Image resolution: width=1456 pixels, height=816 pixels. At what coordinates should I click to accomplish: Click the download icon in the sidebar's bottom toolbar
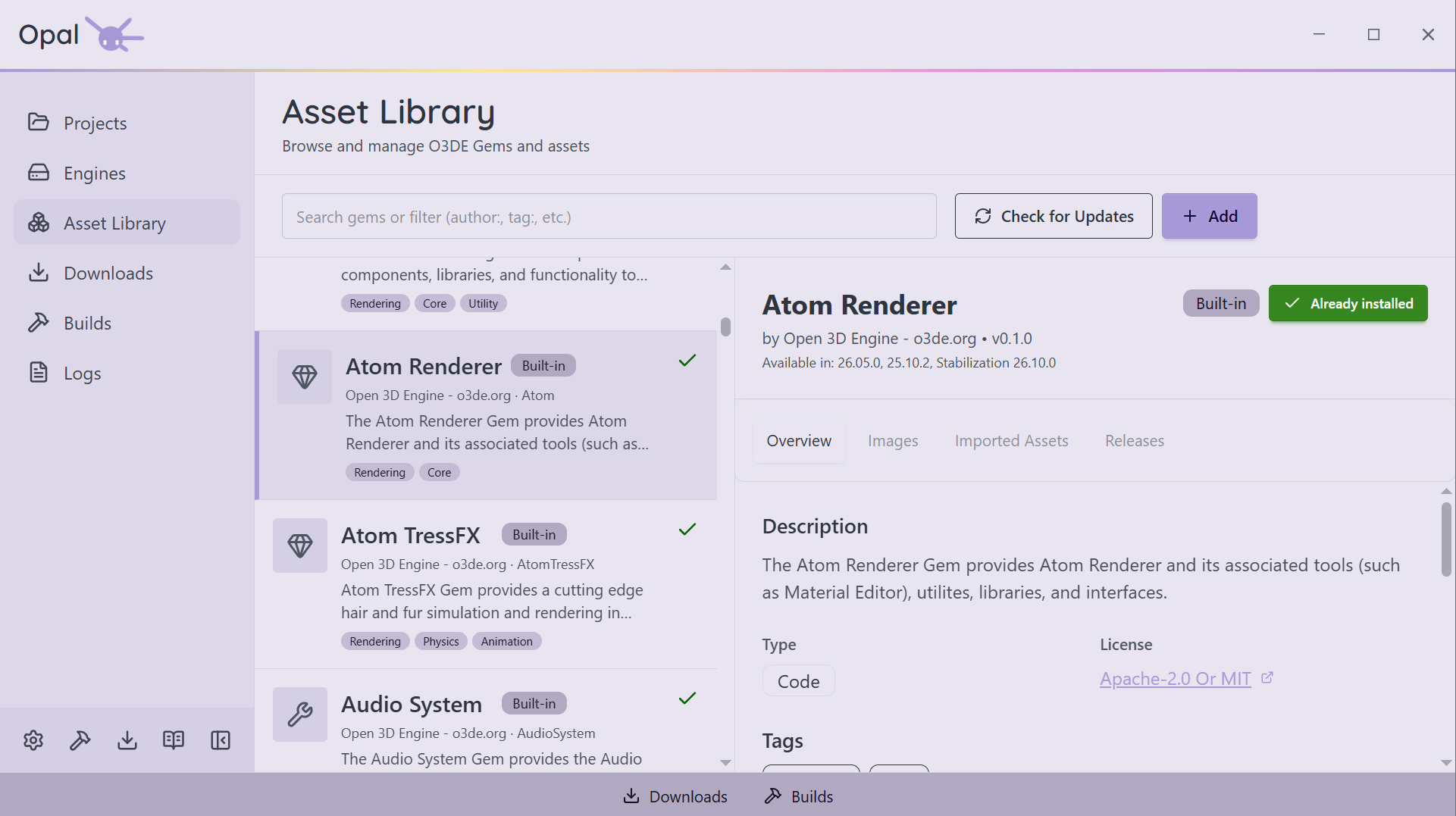pos(127,740)
